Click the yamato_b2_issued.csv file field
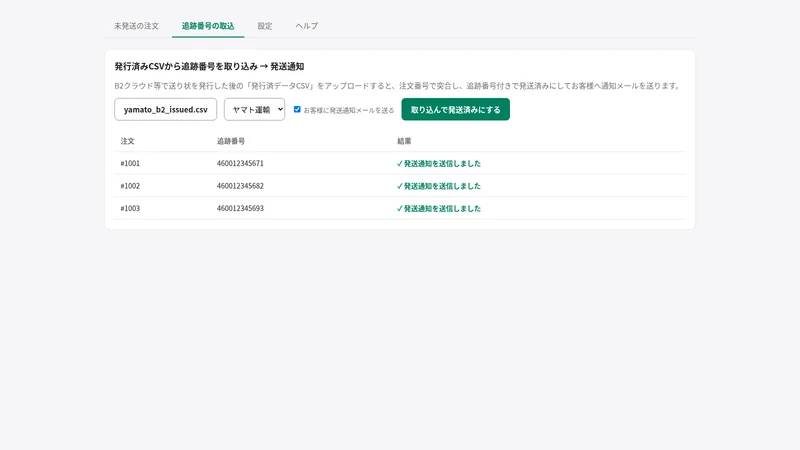This screenshot has height=450, width=800. [x=166, y=110]
